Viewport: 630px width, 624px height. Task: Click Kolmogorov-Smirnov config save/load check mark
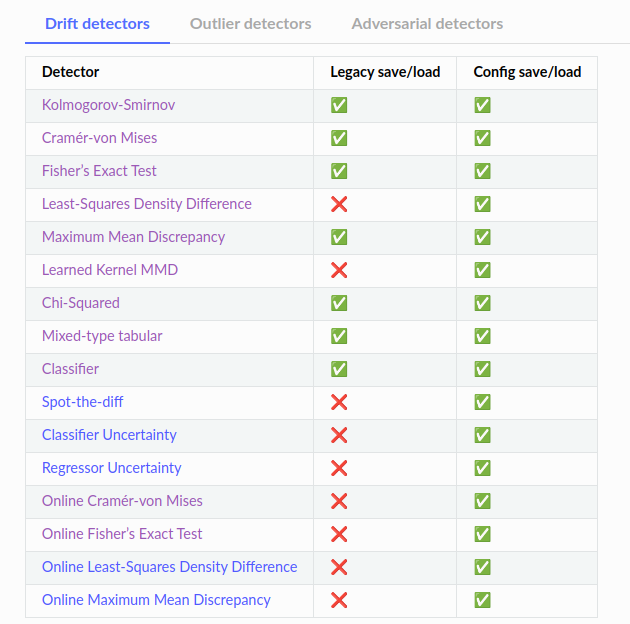[483, 105]
